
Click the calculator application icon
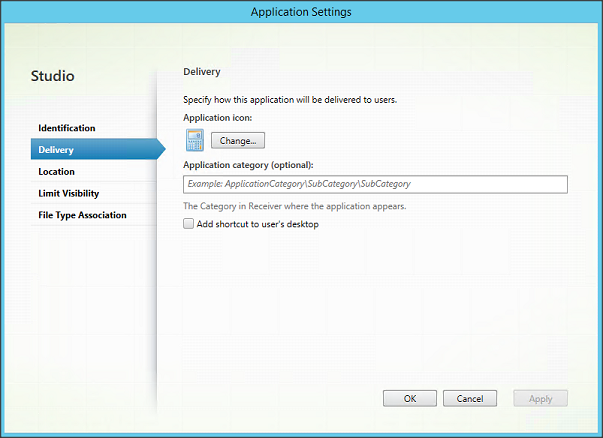tap(195, 140)
